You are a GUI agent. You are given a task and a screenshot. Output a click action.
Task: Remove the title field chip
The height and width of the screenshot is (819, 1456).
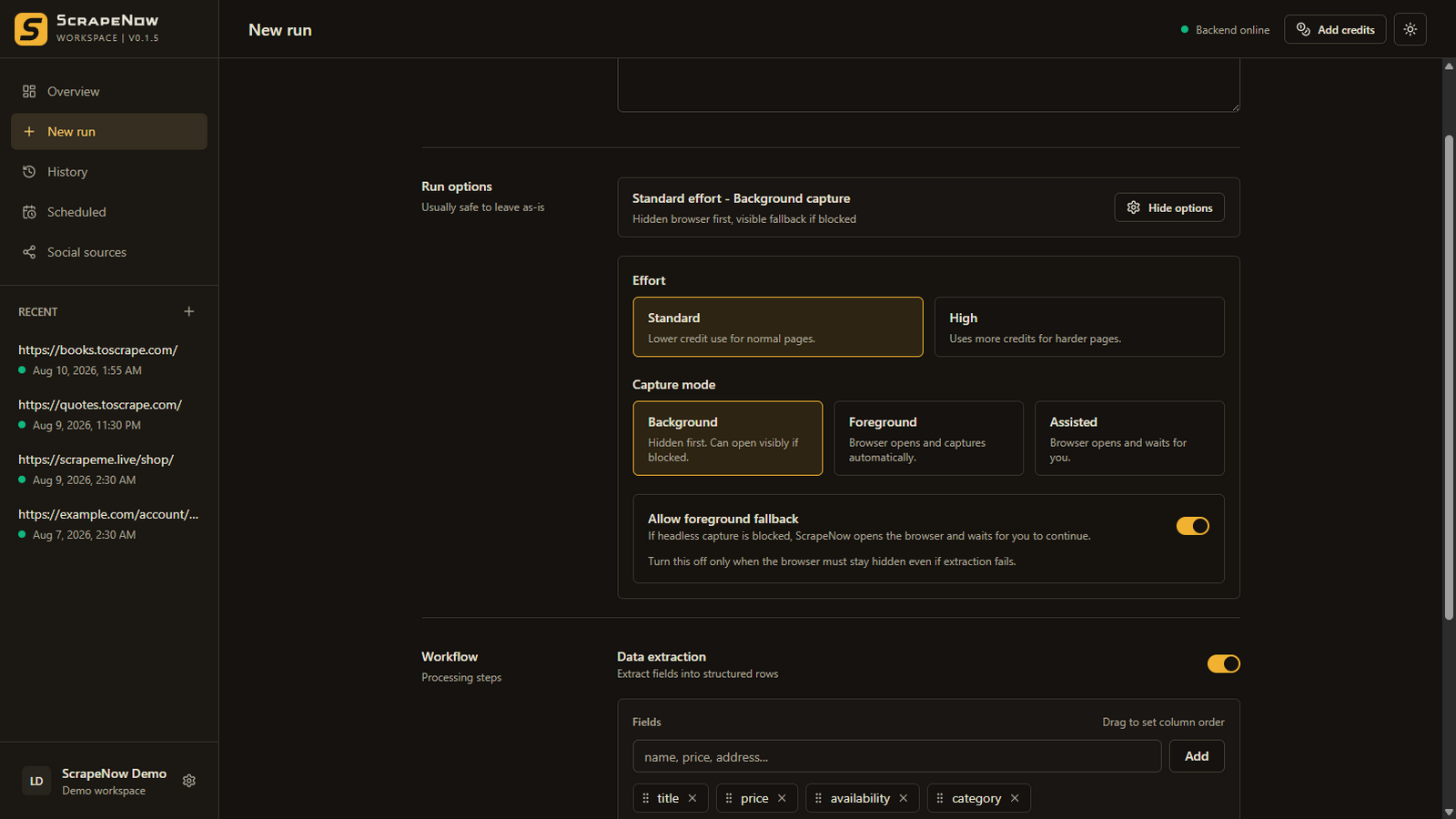[693, 798]
